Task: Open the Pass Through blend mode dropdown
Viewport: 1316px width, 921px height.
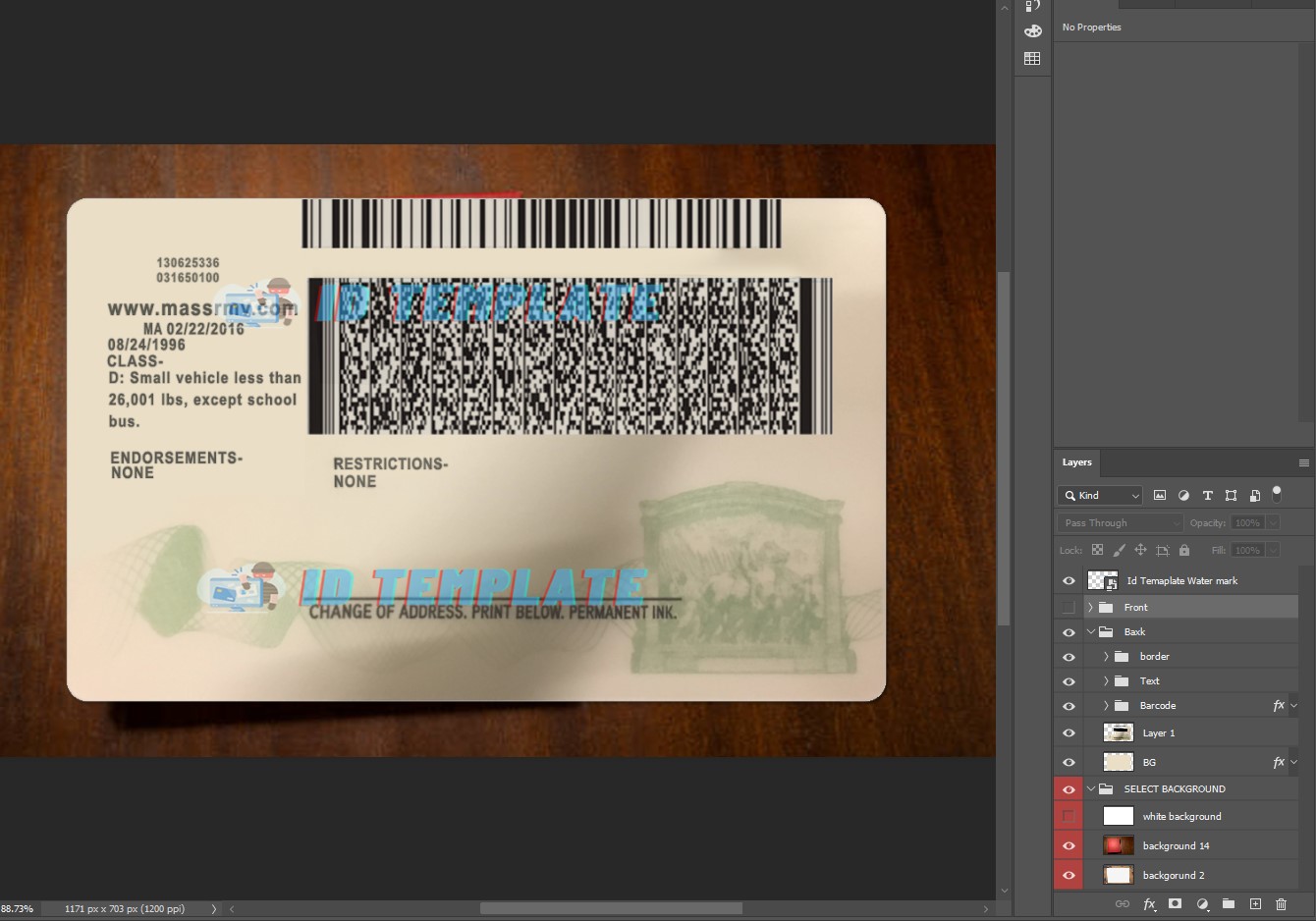Action: click(x=1121, y=523)
